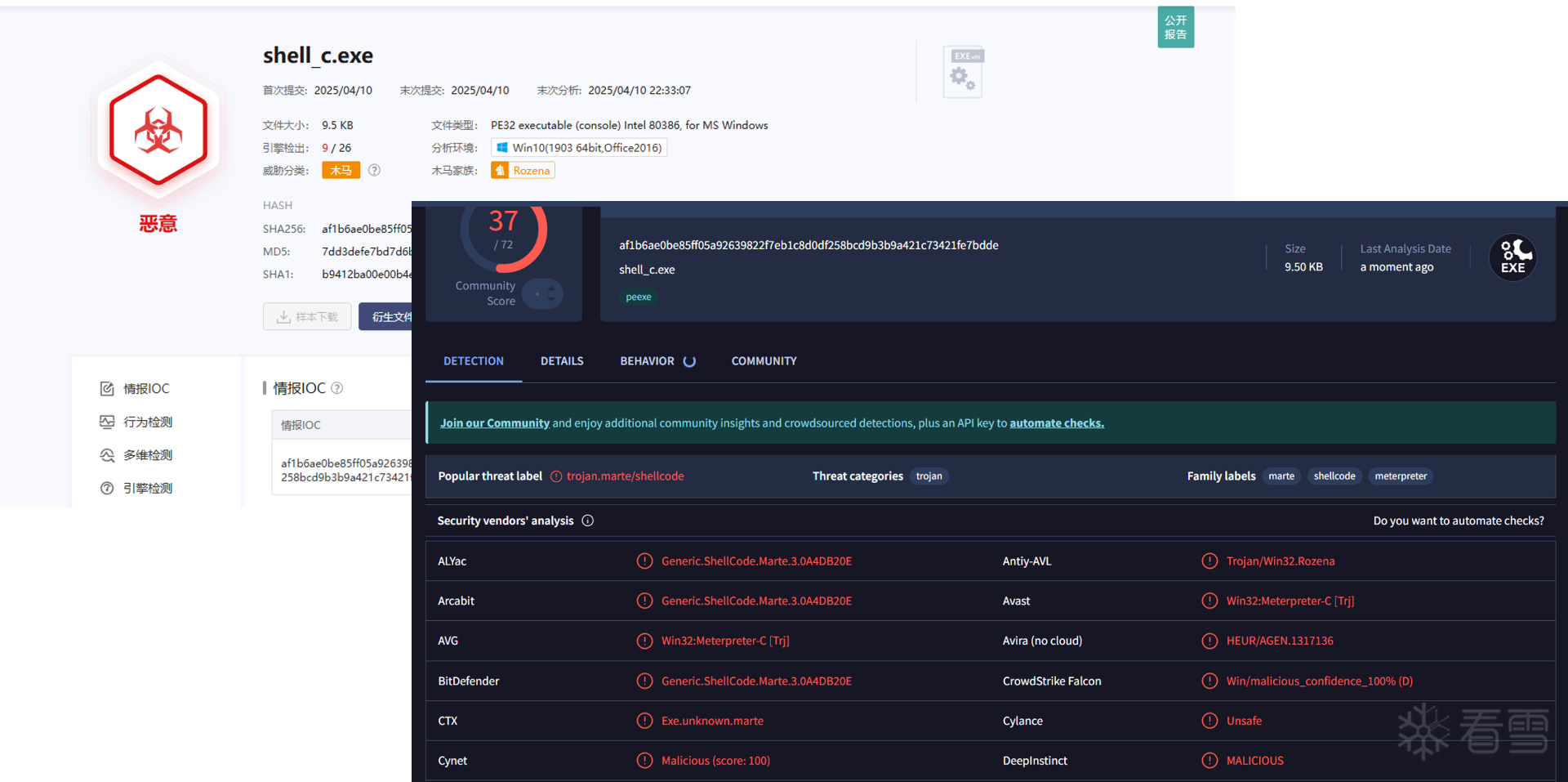This screenshot has height=782, width=1568.
Task: Click the 样本下载 download button
Action: [x=307, y=317]
